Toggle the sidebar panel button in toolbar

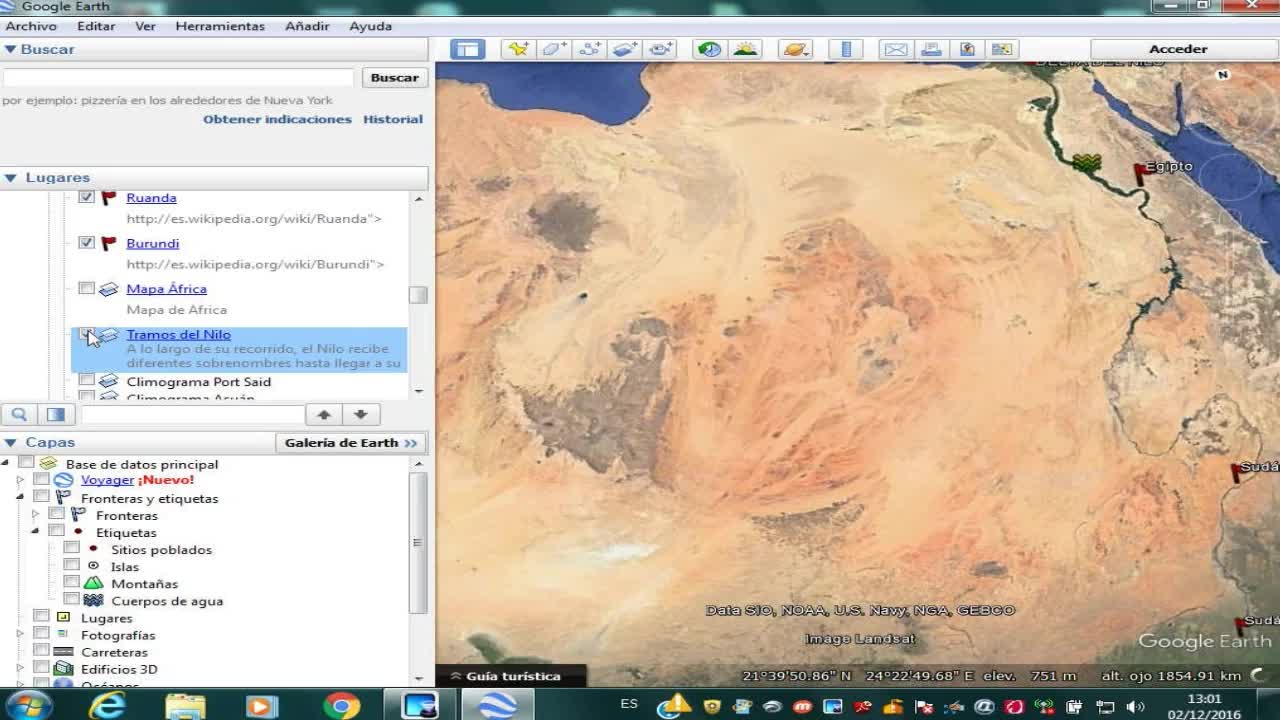467,49
